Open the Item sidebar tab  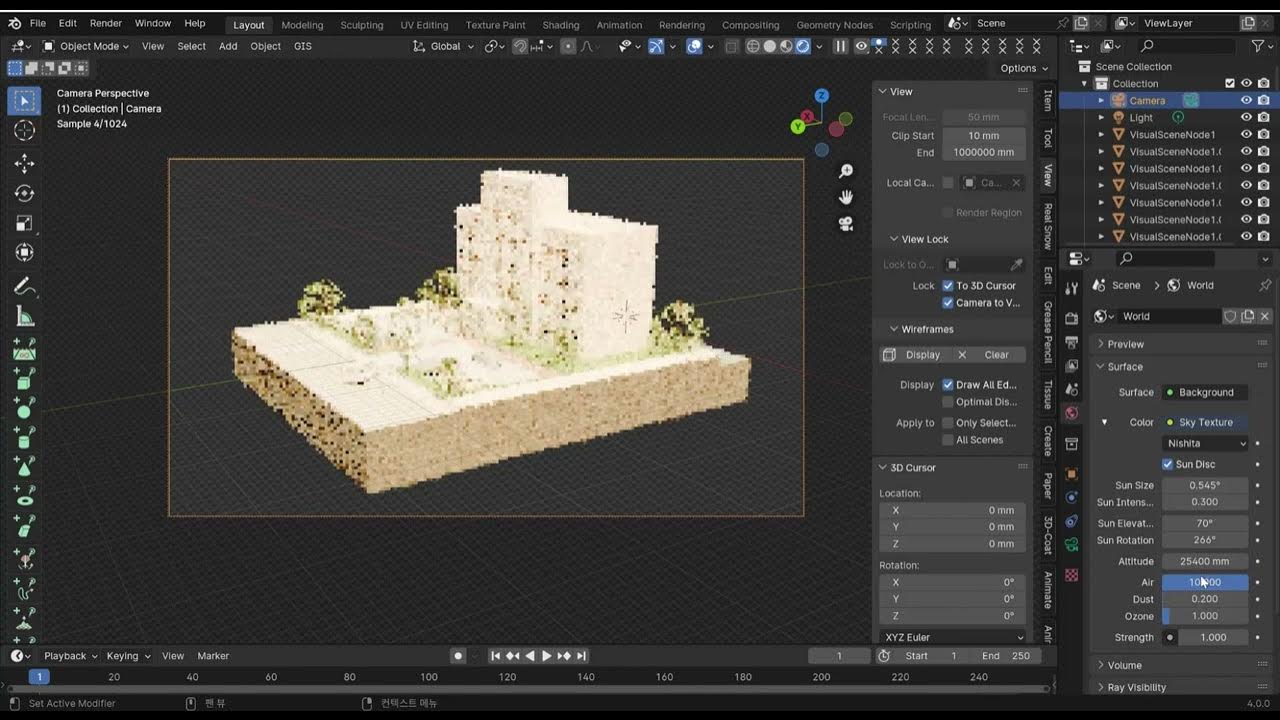point(1048,100)
